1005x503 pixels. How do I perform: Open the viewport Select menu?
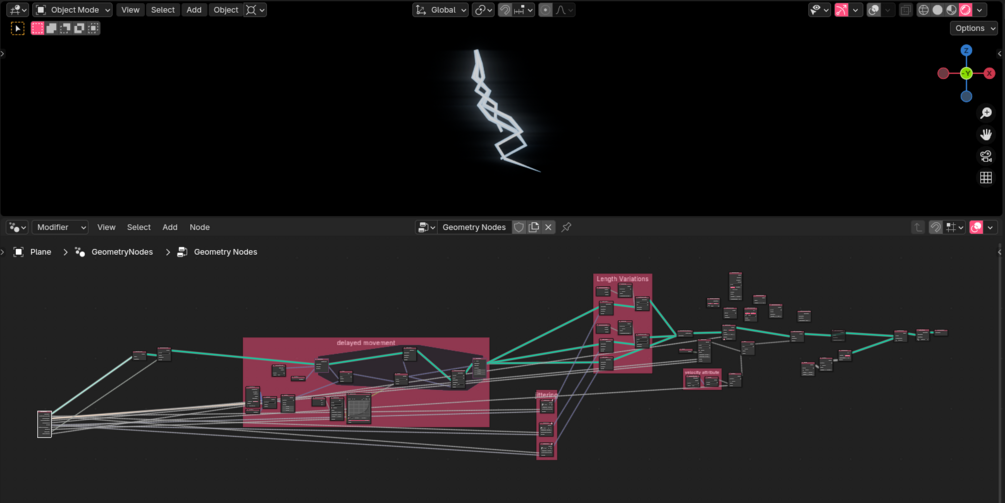[x=163, y=10]
